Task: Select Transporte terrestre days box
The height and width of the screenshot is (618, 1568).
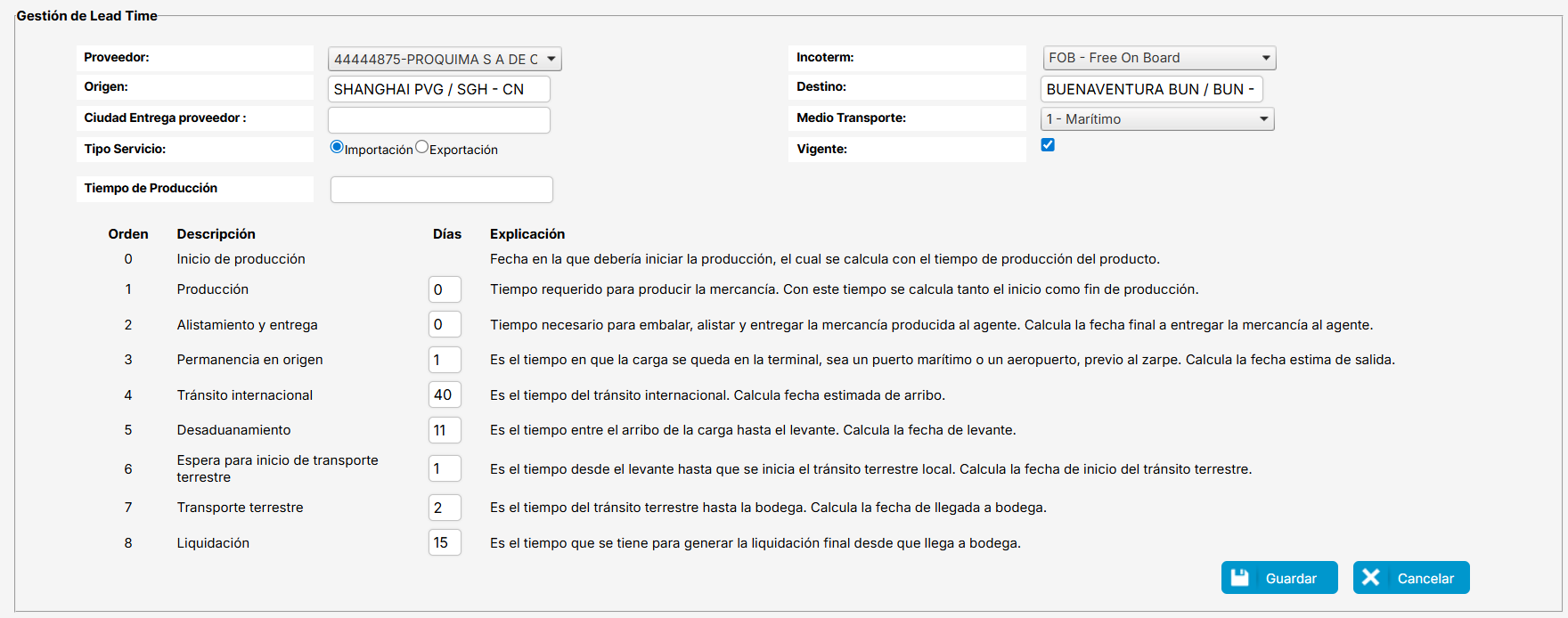Action: pos(444,508)
